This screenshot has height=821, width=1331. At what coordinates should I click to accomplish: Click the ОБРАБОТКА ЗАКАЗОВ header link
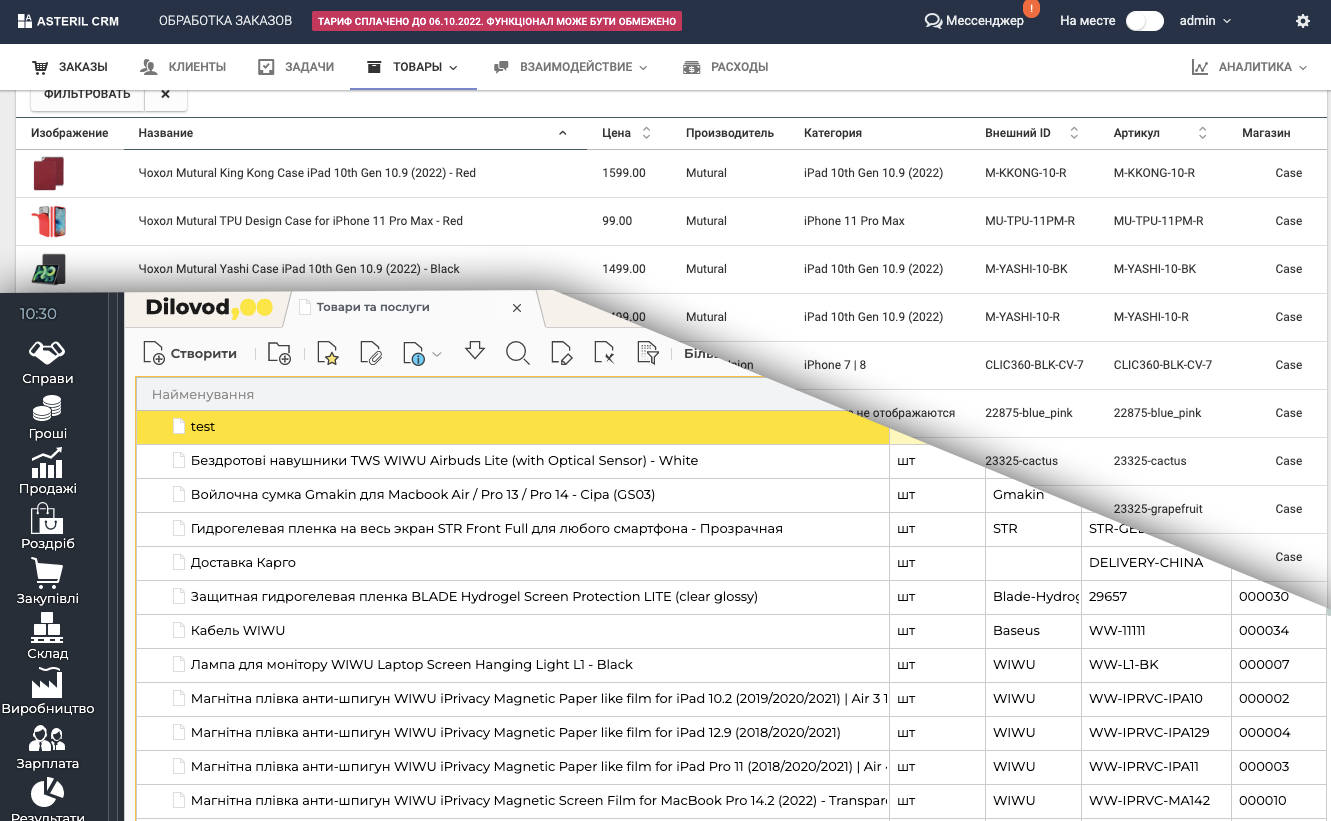coord(225,21)
